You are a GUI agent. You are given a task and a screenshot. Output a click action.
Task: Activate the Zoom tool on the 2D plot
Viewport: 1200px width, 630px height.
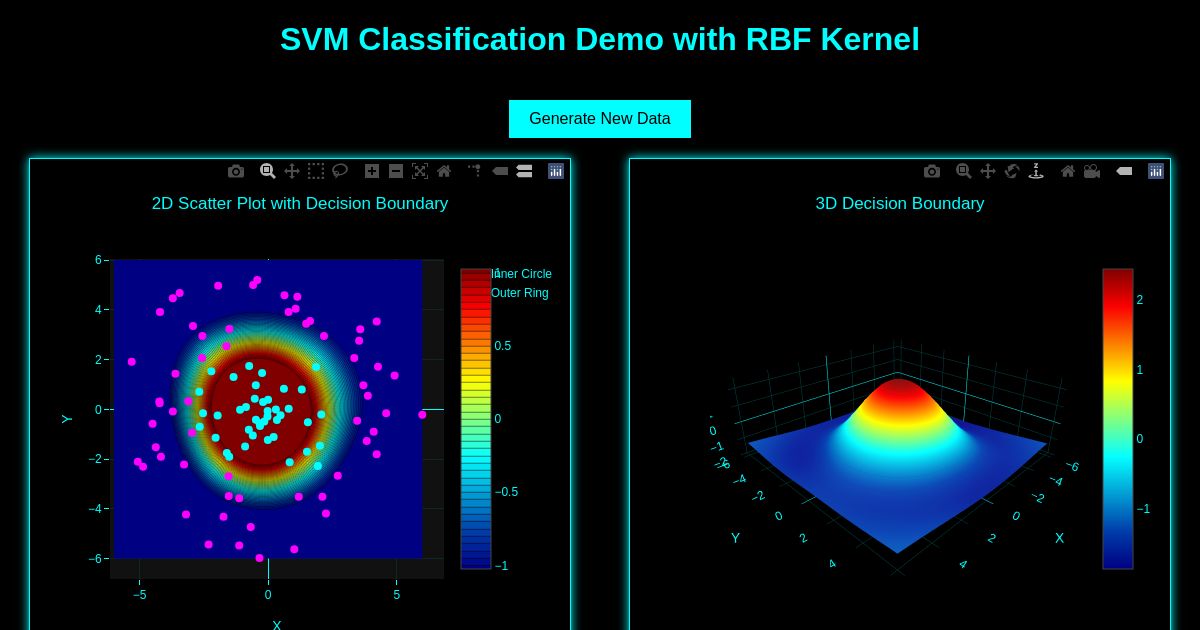tap(268, 171)
